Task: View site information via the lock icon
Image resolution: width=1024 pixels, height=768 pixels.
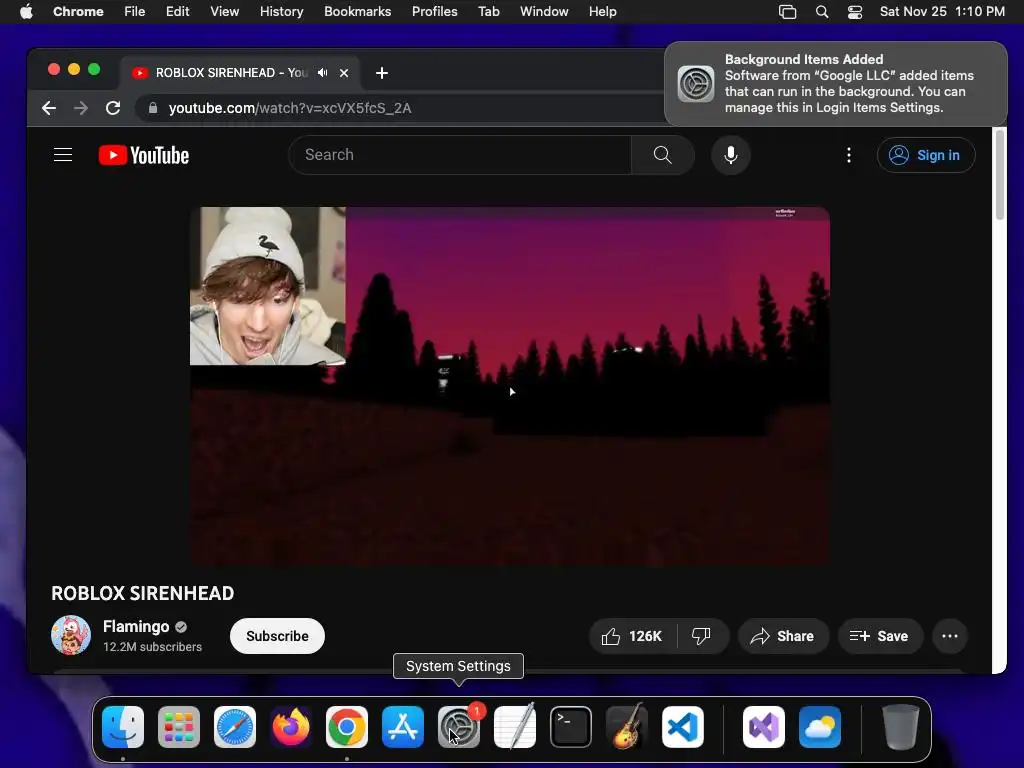Action: coord(153,108)
